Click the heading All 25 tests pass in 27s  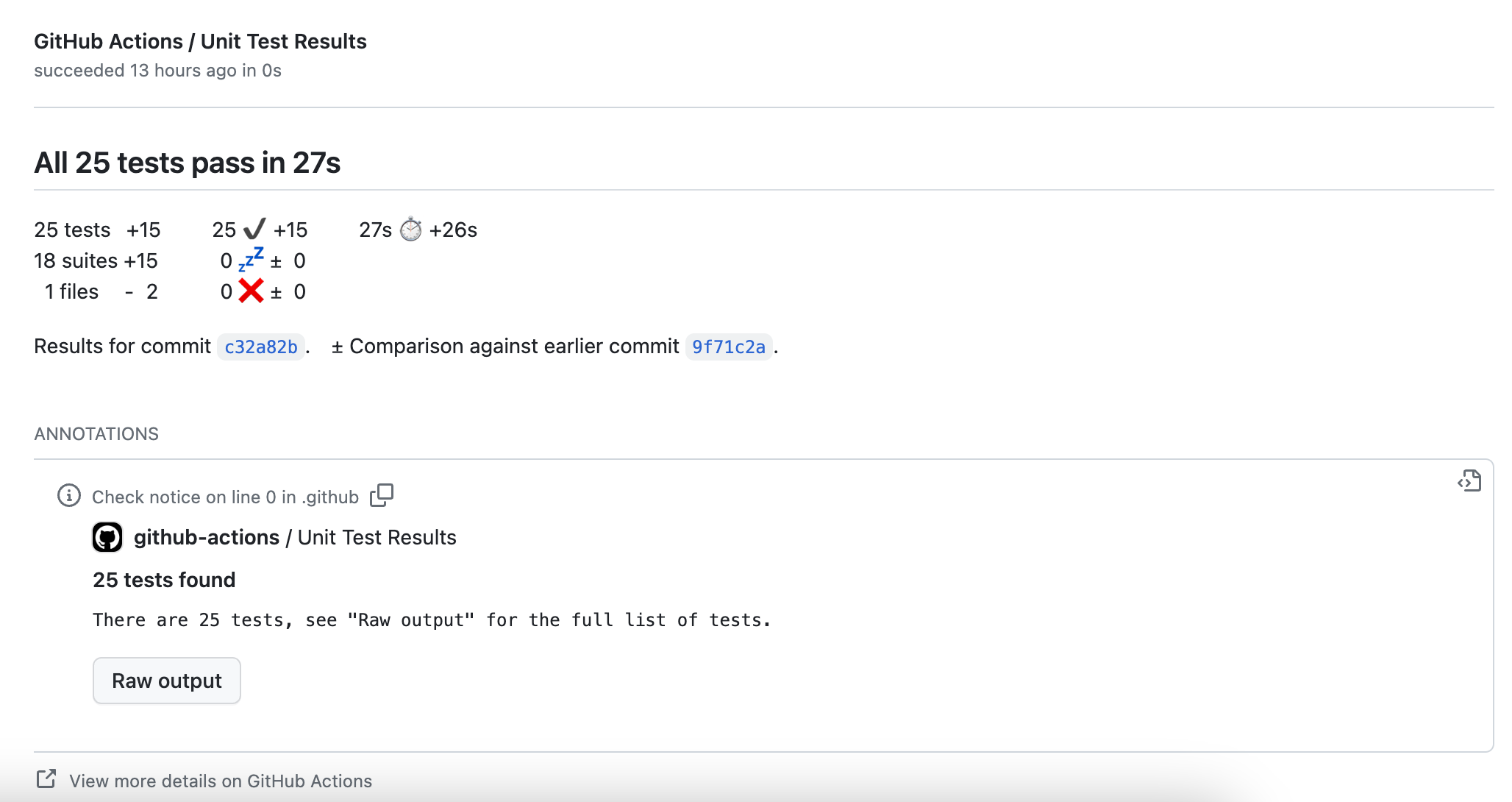point(188,163)
